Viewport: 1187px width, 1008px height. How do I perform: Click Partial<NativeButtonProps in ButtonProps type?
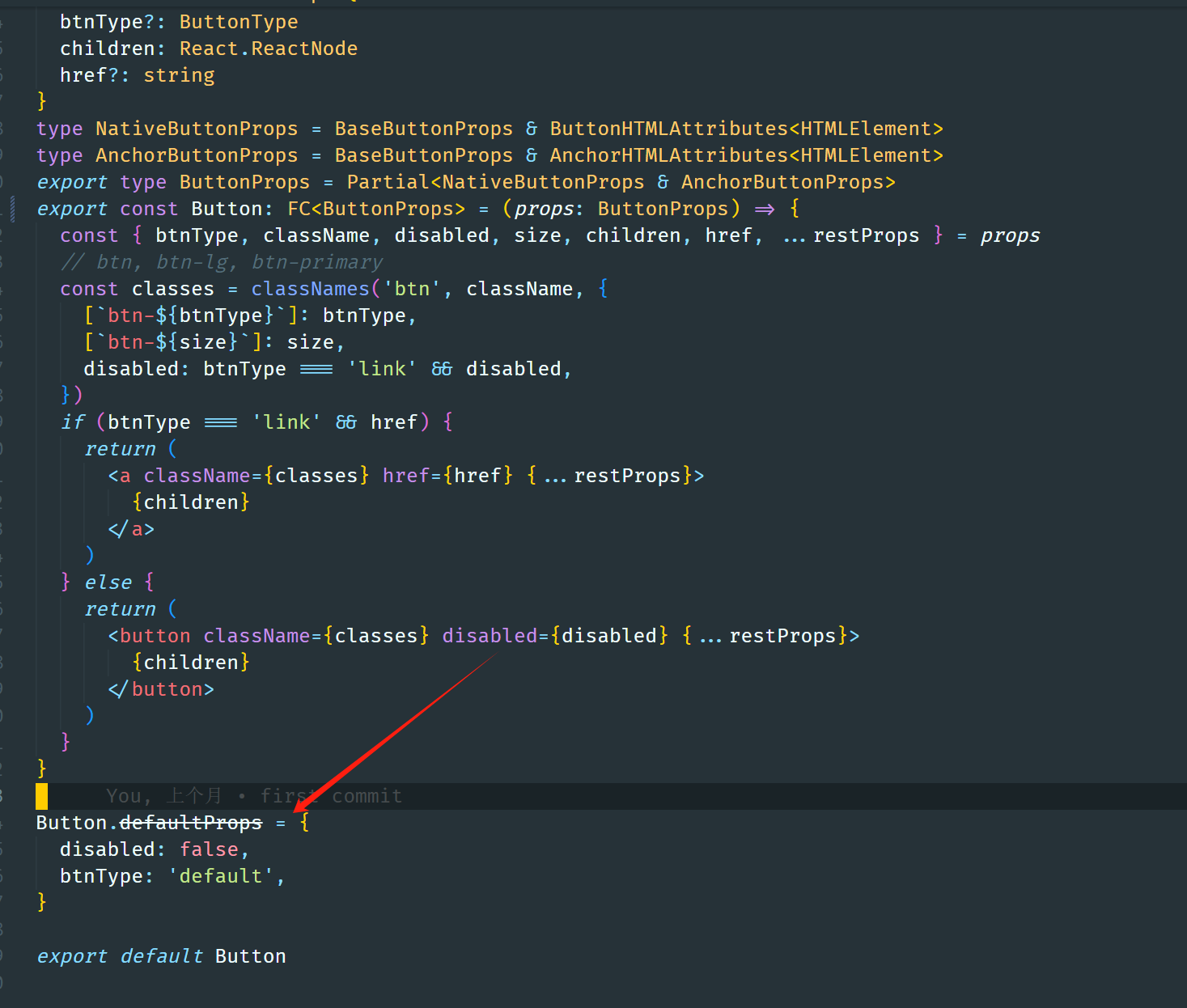(496, 182)
